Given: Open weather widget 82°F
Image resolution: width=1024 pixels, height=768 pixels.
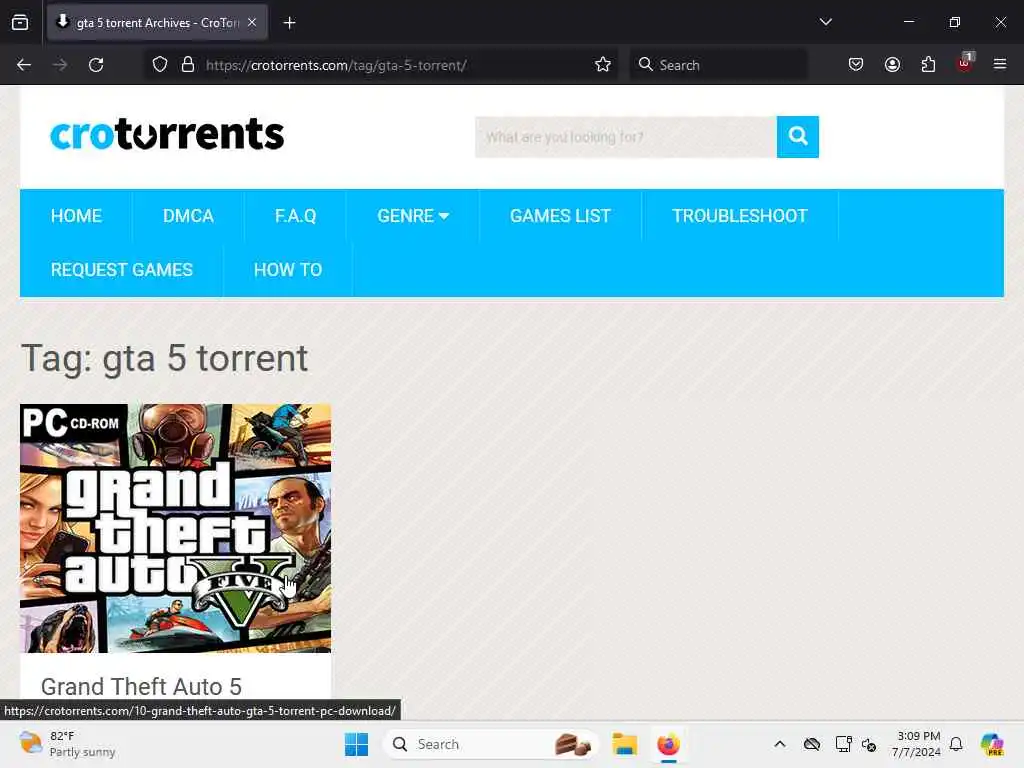Looking at the screenshot, I should click(x=67, y=744).
